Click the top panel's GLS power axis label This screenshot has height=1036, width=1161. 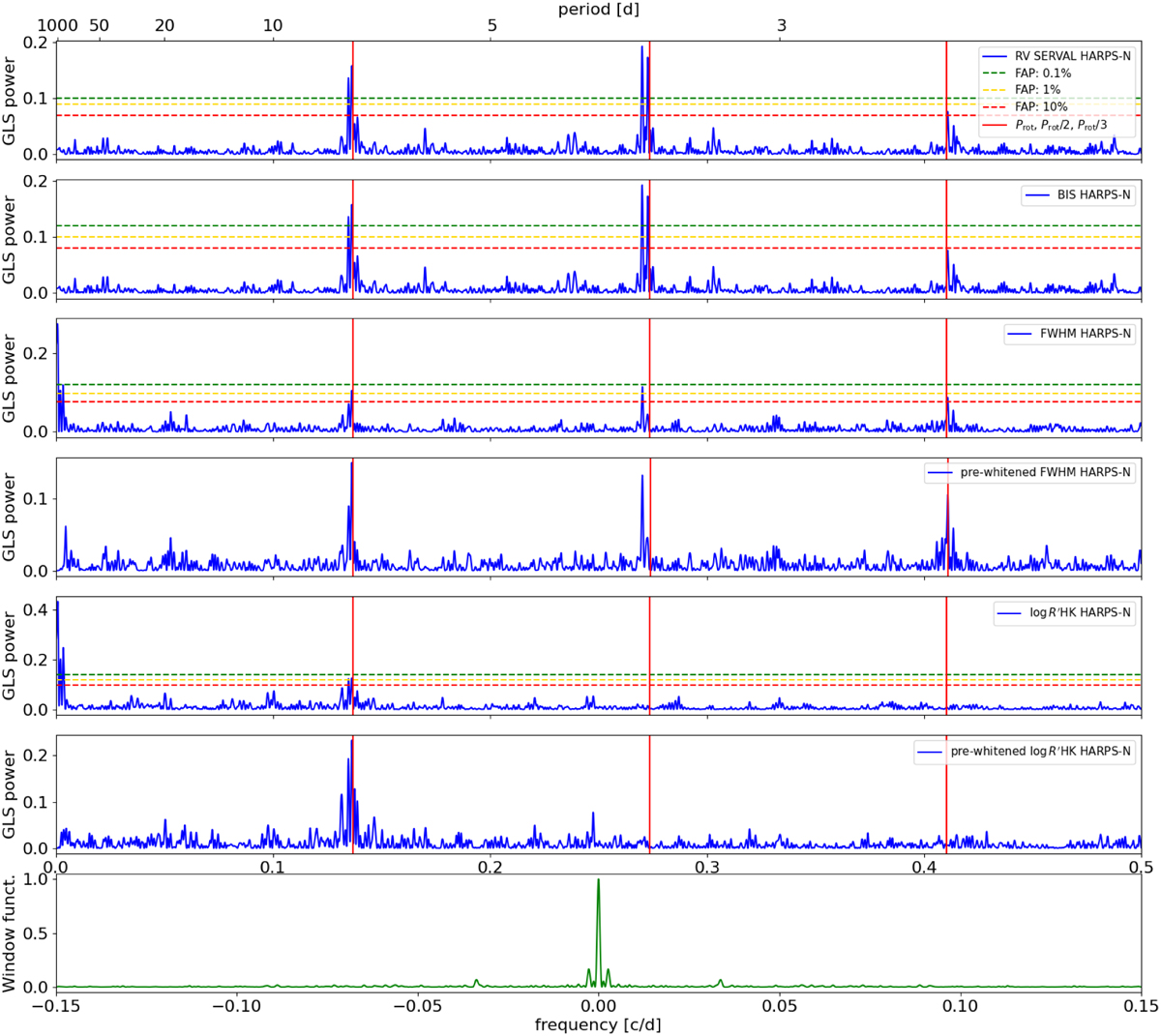(x=10, y=98)
